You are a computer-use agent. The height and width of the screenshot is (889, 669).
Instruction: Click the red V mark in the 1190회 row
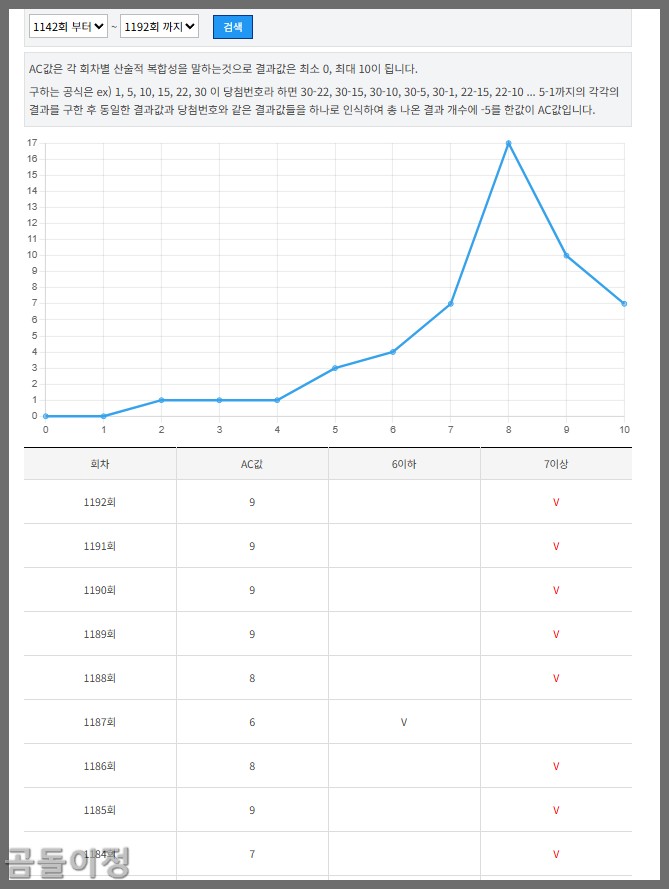point(556,590)
